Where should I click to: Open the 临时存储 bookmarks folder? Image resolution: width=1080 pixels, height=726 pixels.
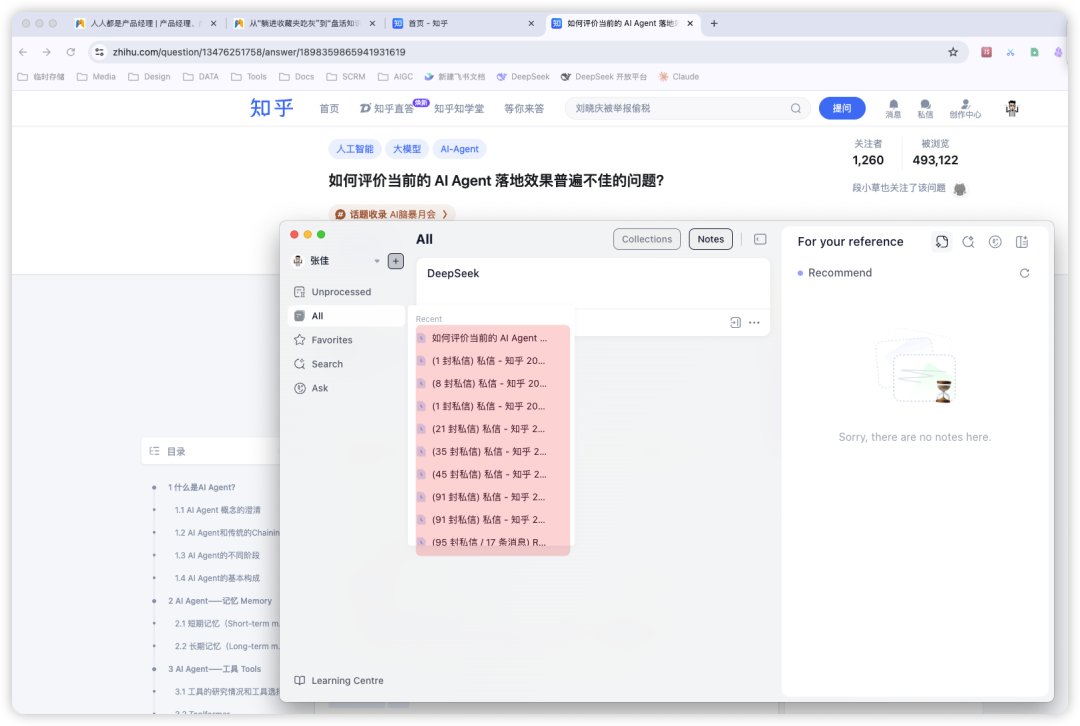point(41,76)
